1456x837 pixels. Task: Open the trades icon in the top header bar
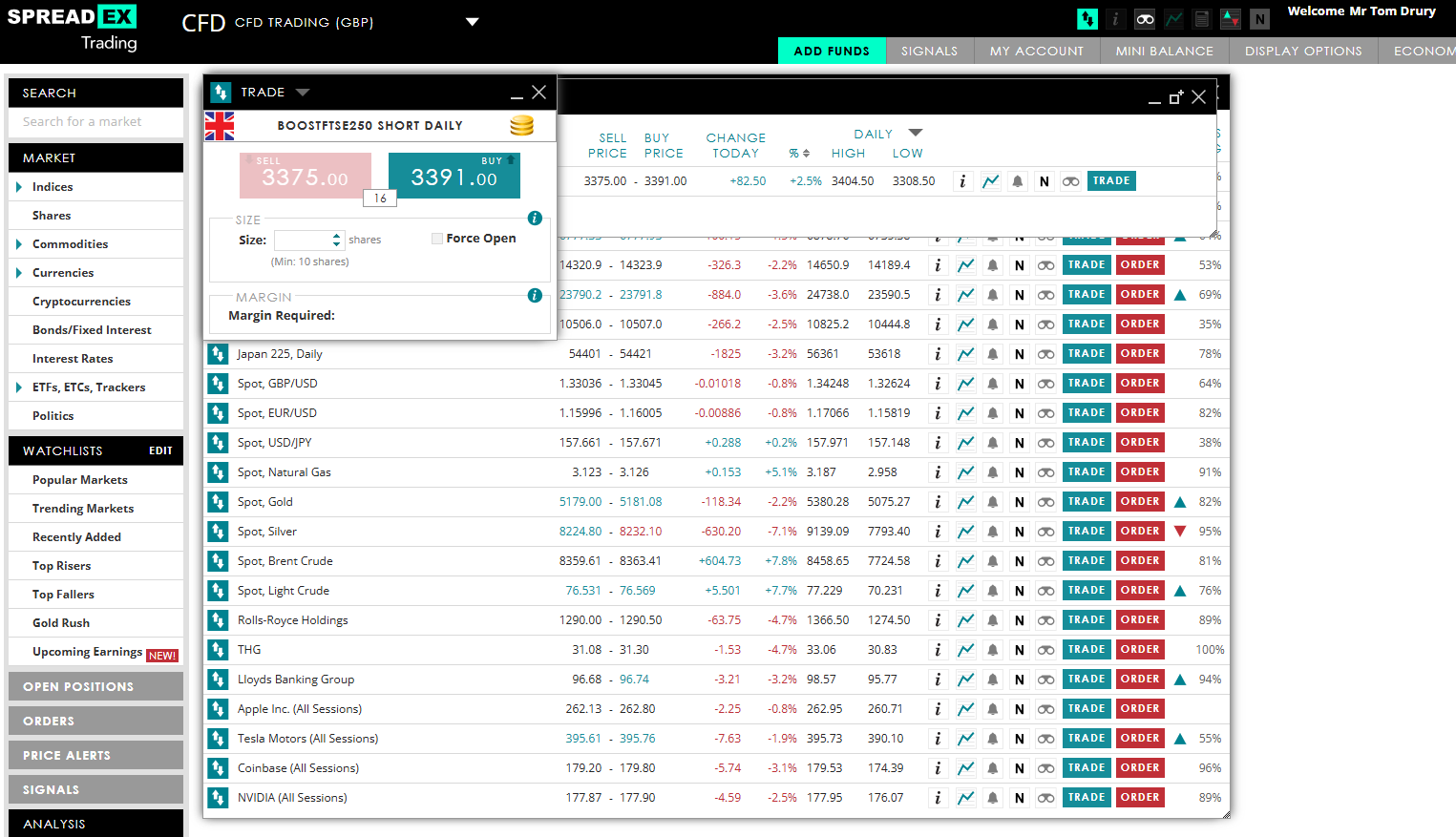[1087, 19]
